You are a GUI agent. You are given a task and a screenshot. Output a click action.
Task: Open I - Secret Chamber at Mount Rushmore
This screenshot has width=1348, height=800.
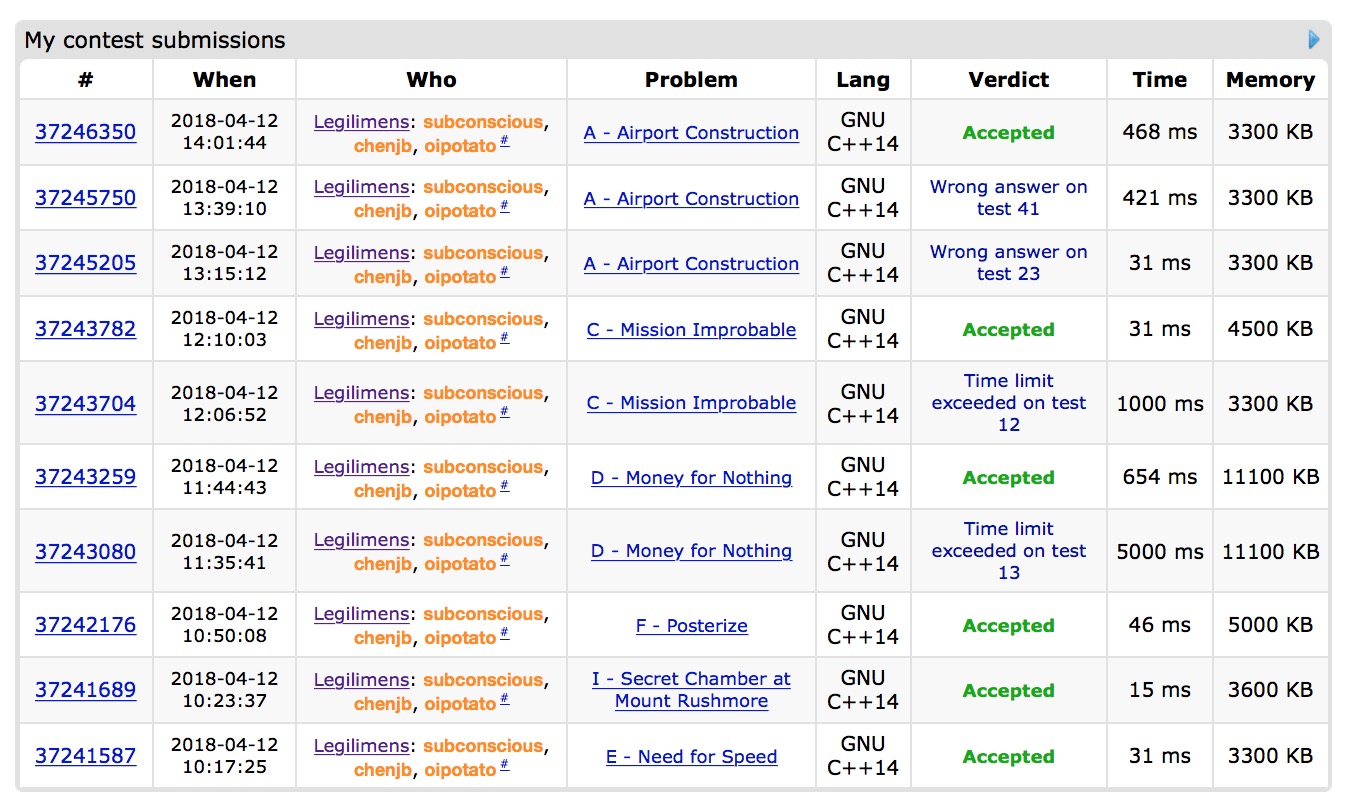tap(691, 690)
